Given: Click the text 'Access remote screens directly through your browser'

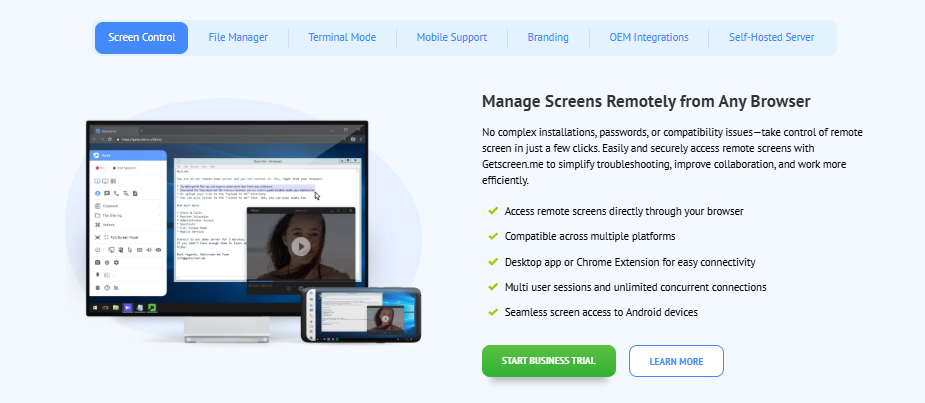Looking at the screenshot, I should click(x=624, y=211).
